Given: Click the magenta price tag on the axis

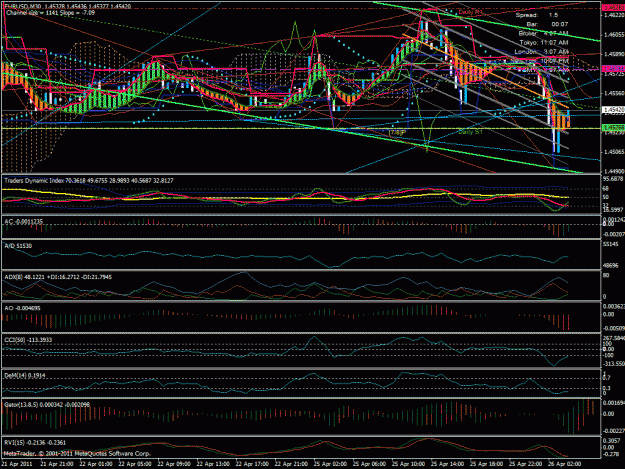Looking at the screenshot, I should pyautogui.click(x=613, y=69).
